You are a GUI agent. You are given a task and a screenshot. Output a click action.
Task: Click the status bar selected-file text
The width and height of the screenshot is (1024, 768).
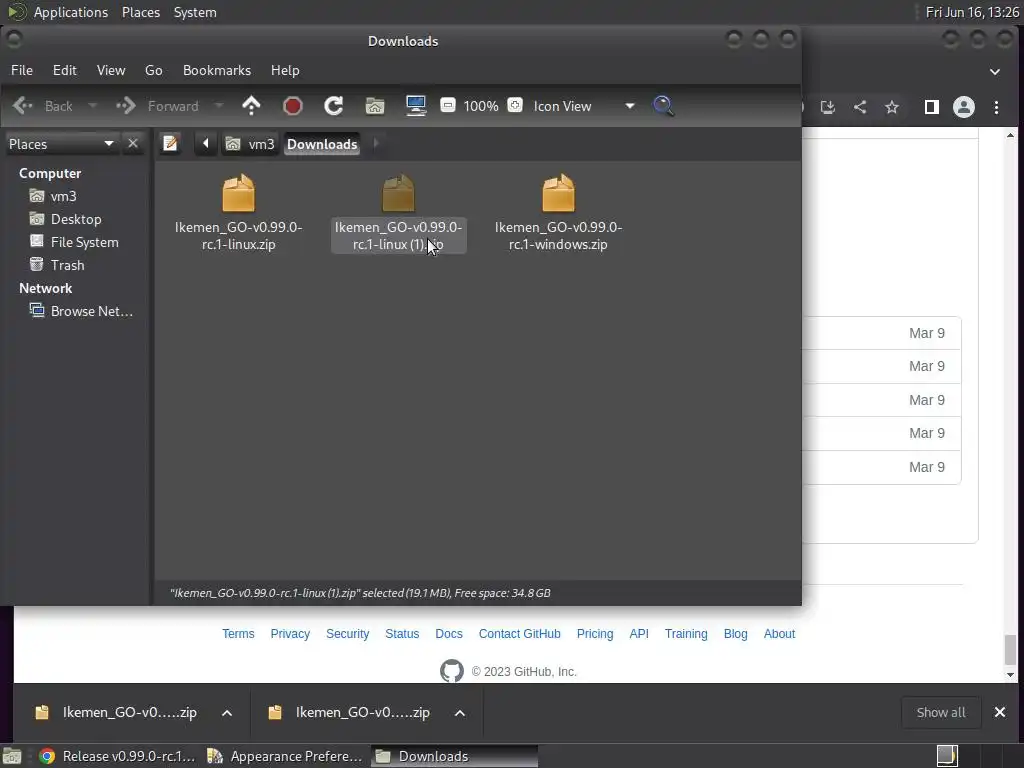tap(360, 593)
